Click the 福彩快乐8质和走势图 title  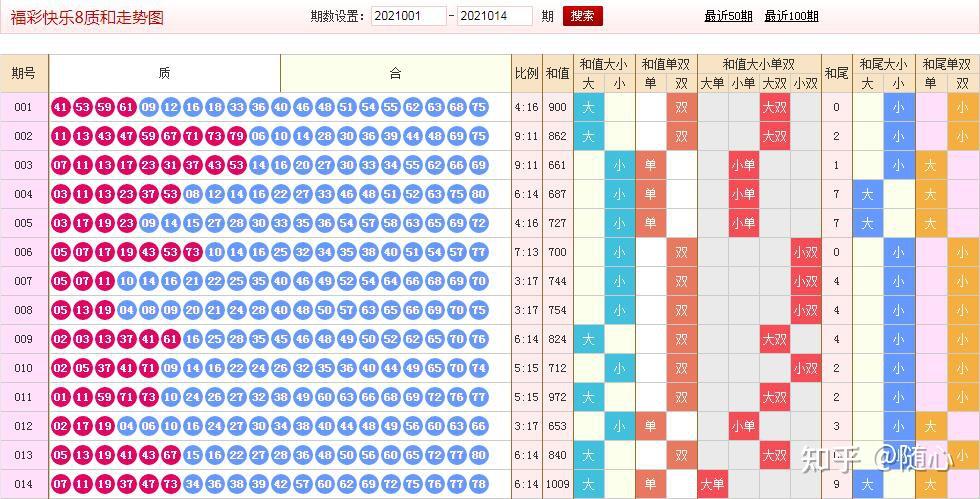tap(87, 17)
